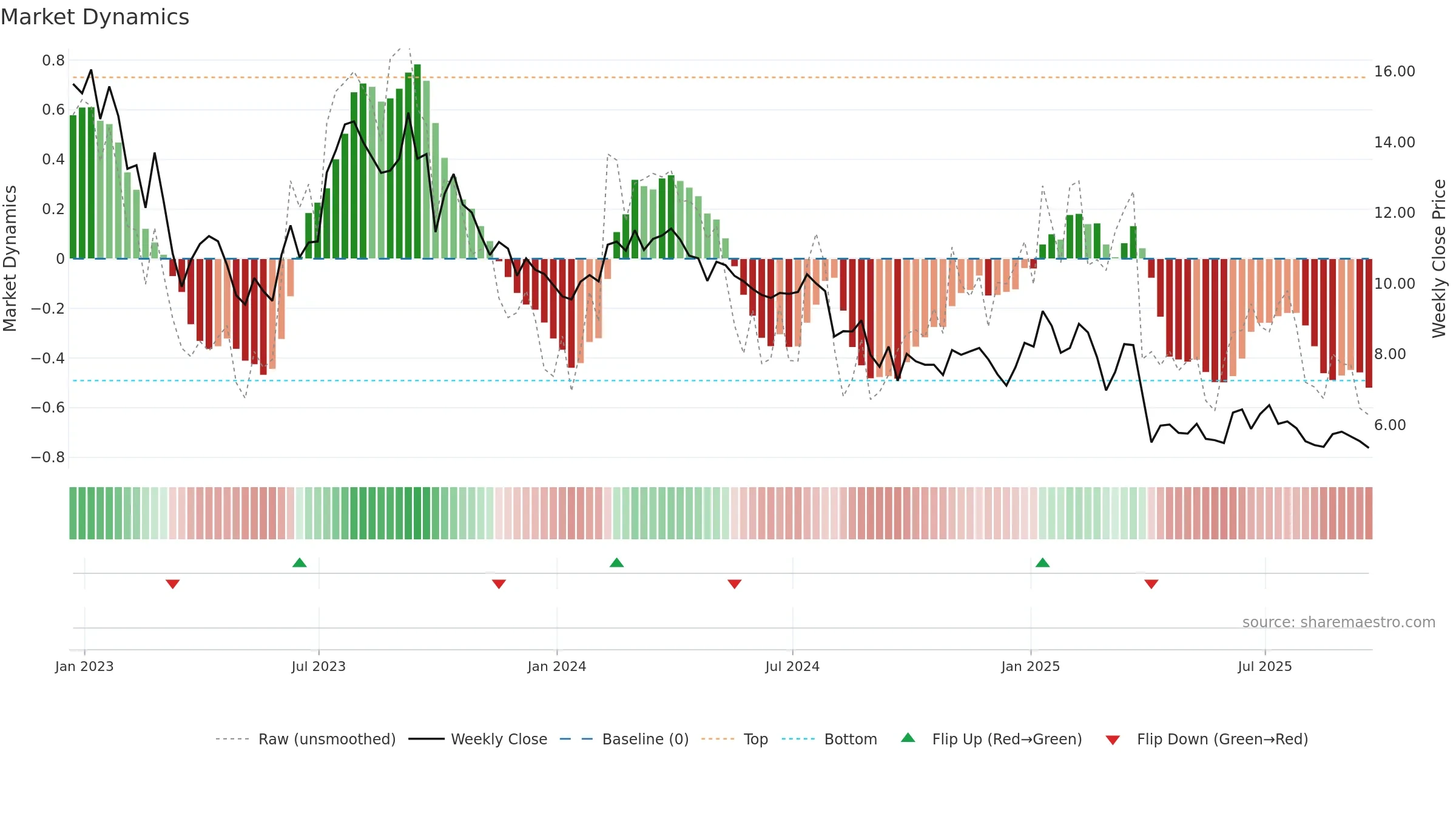Click the Jul 2023 x-axis label
Image resolution: width=1456 pixels, height=819 pixels.
coord(318,666)
